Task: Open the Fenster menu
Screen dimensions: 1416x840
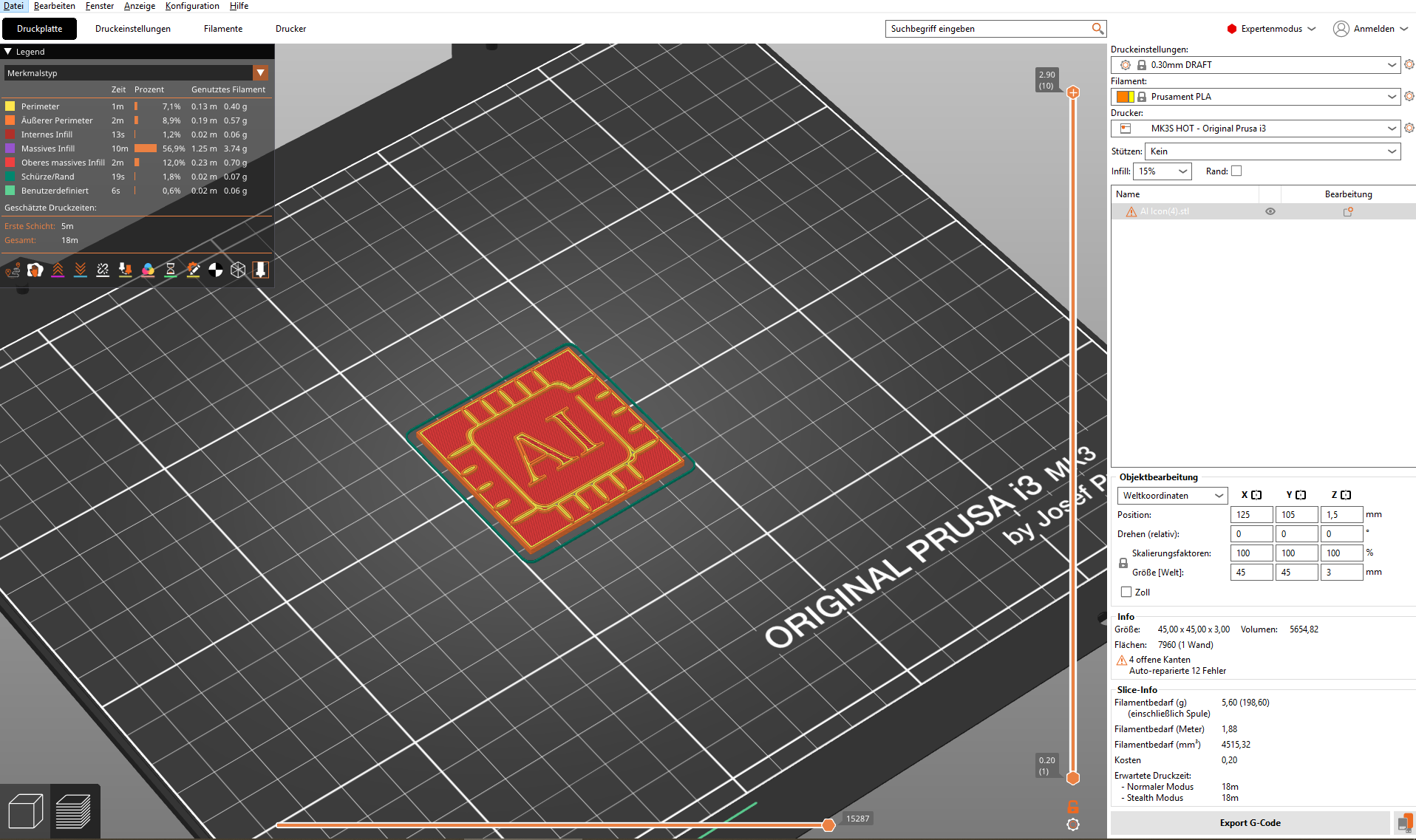Action: 100,6
